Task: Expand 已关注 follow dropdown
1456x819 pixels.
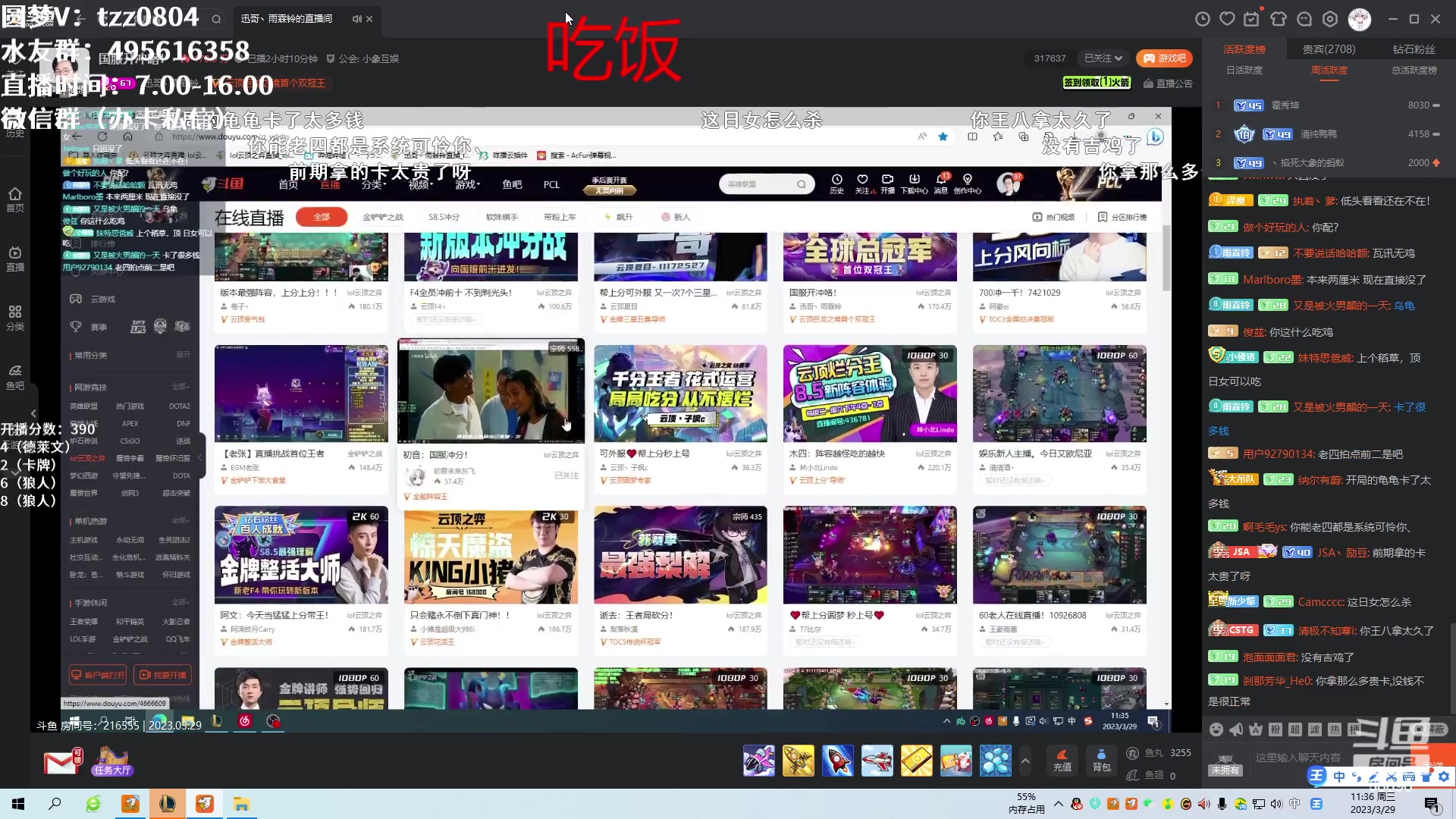Action: (1103, 58)
